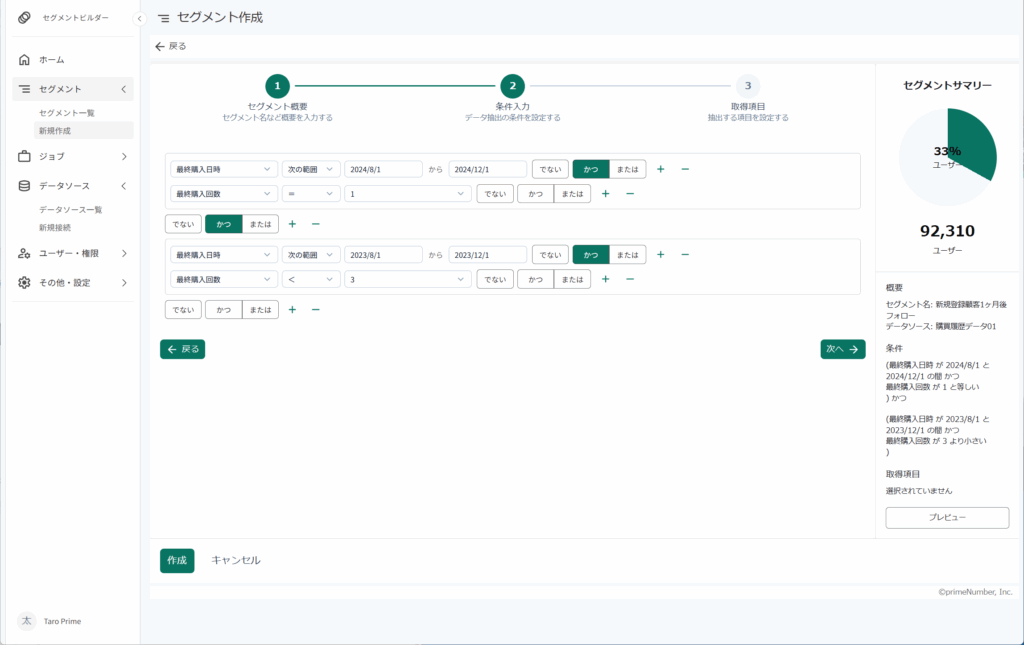1024x645 pixels.
Task: Click the plus icon in the 2024/8/1 row
Action: click(x=660, y=170)
